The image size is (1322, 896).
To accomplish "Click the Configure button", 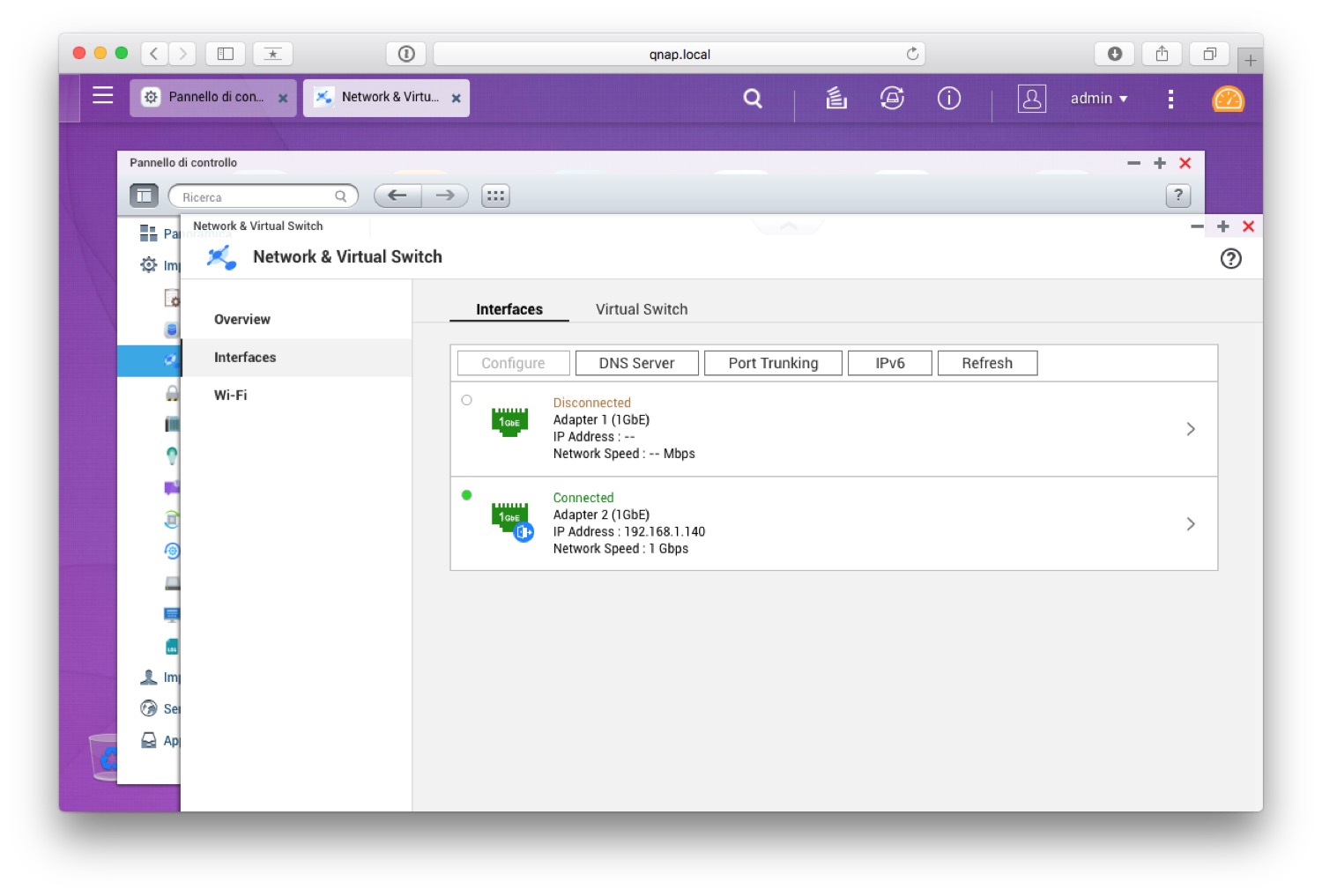I will click(513, 363).
